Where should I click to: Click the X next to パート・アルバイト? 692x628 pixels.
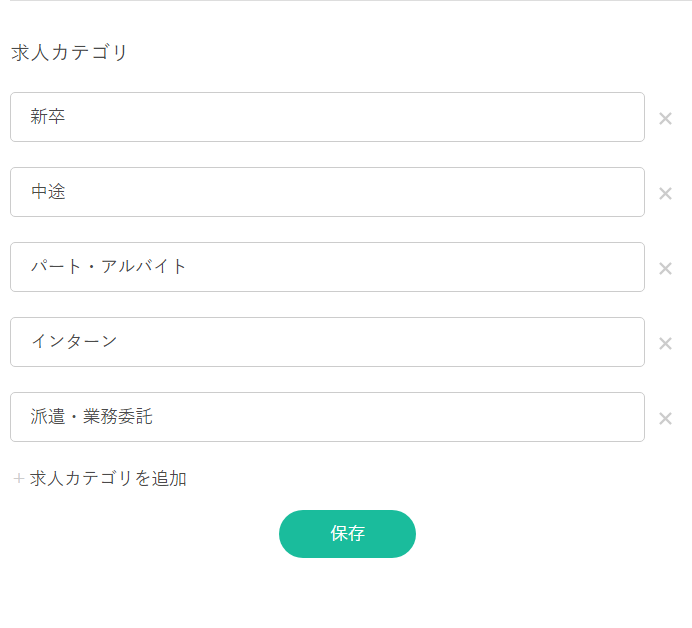[665, 269]
